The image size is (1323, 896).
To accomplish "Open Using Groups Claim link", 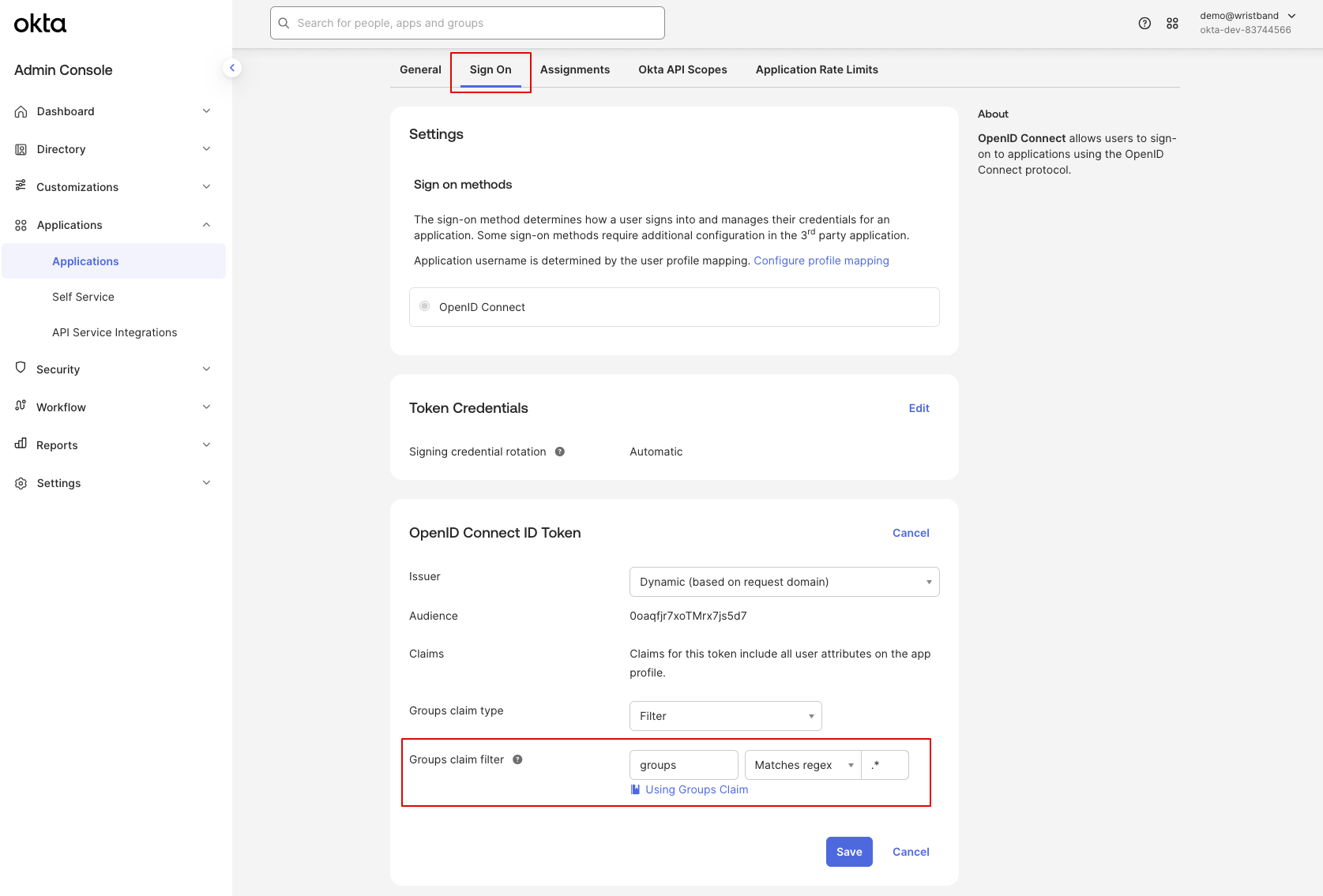I will 697,789.
